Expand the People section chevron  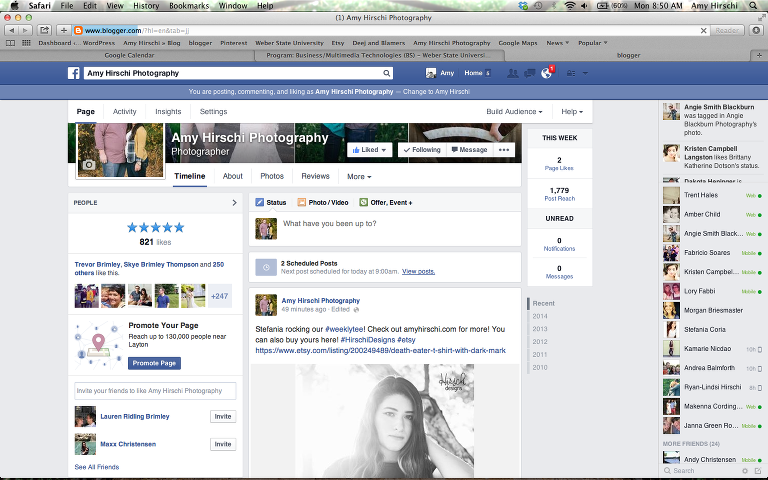pyautogui.click(x=234, y=202)
